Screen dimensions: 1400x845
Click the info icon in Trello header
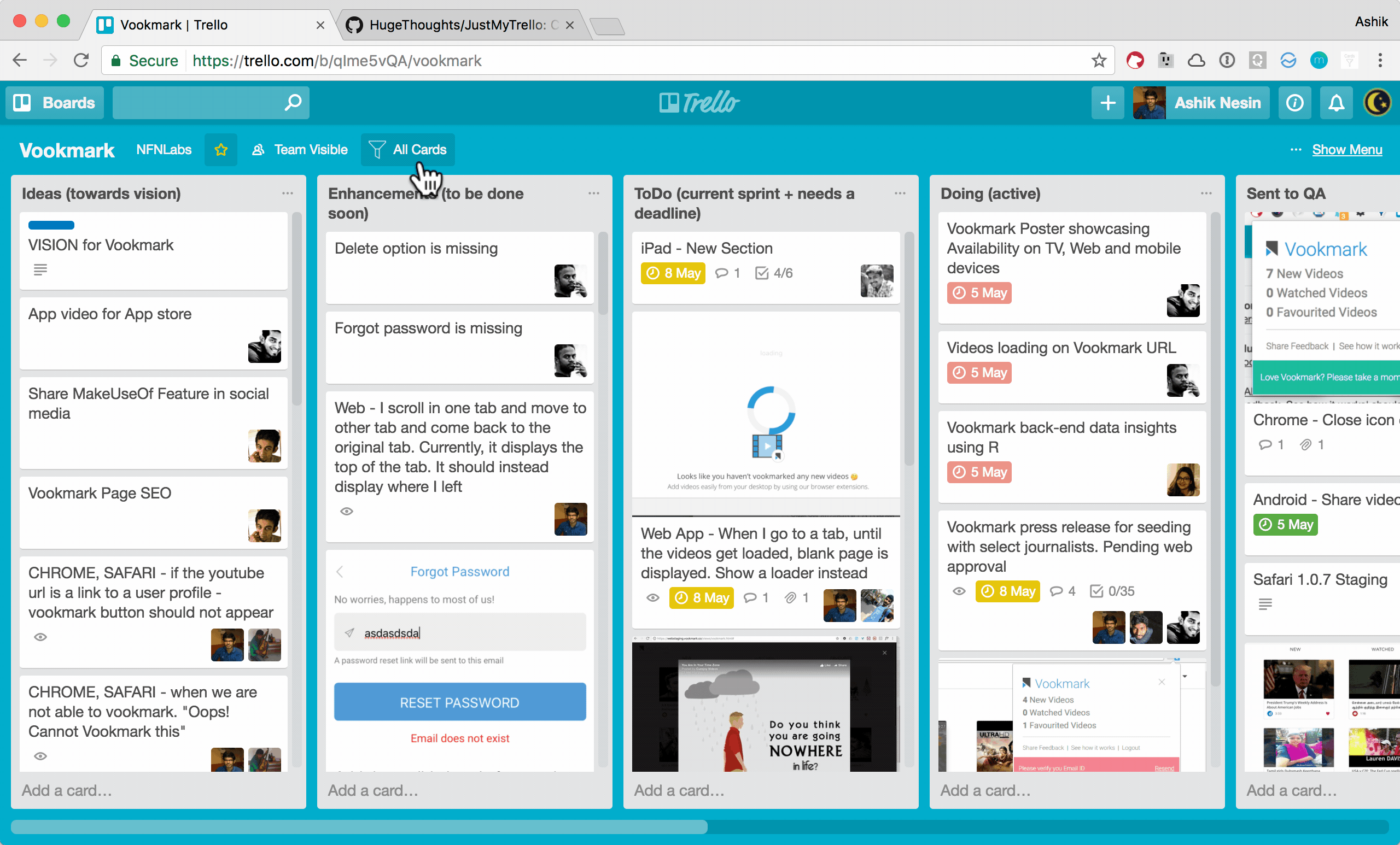coord(1294,103)
